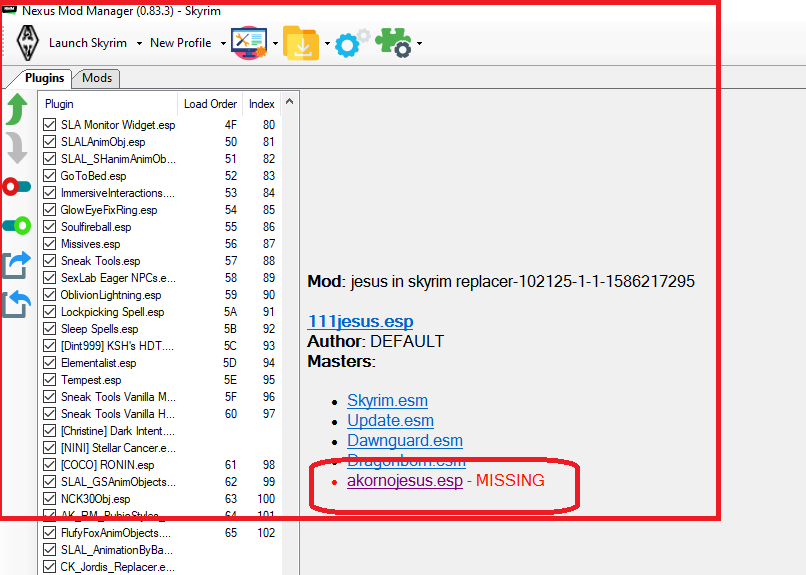This screenshot has width=806, height=575.
Task: Enable all plugins with green toggle icon
Action: [16, 226]
